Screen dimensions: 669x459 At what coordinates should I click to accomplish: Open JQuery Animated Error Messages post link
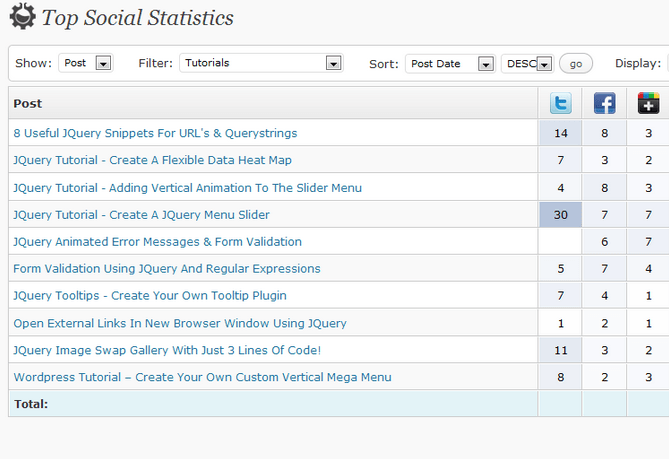tap(157, 242)
